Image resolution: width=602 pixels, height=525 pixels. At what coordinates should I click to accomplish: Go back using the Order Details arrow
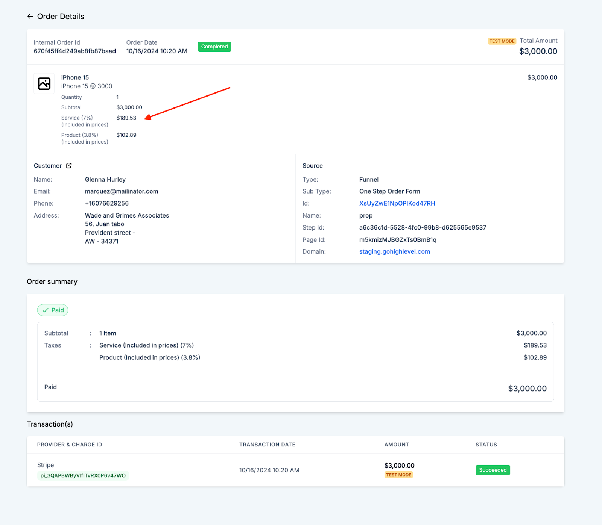[x=30, y=16]
